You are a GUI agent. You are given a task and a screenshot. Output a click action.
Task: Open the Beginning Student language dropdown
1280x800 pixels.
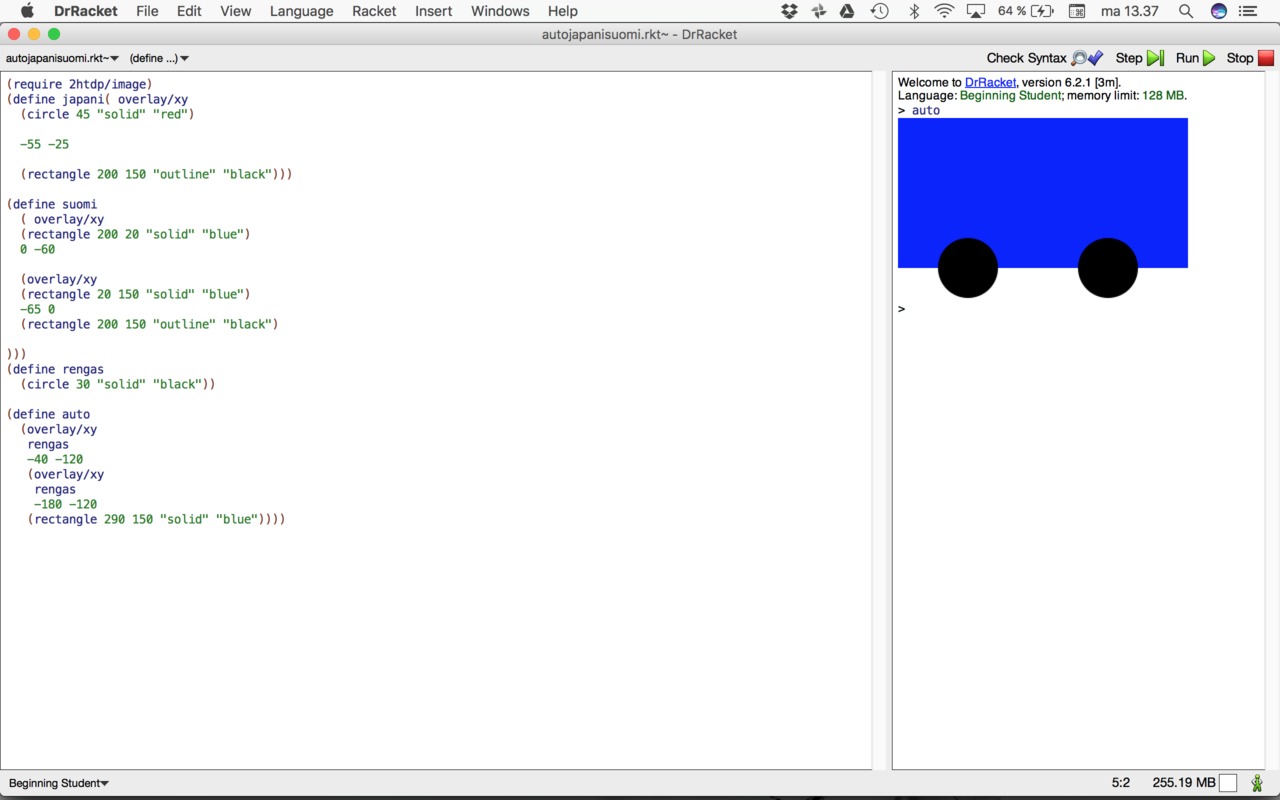pos(59,783)
